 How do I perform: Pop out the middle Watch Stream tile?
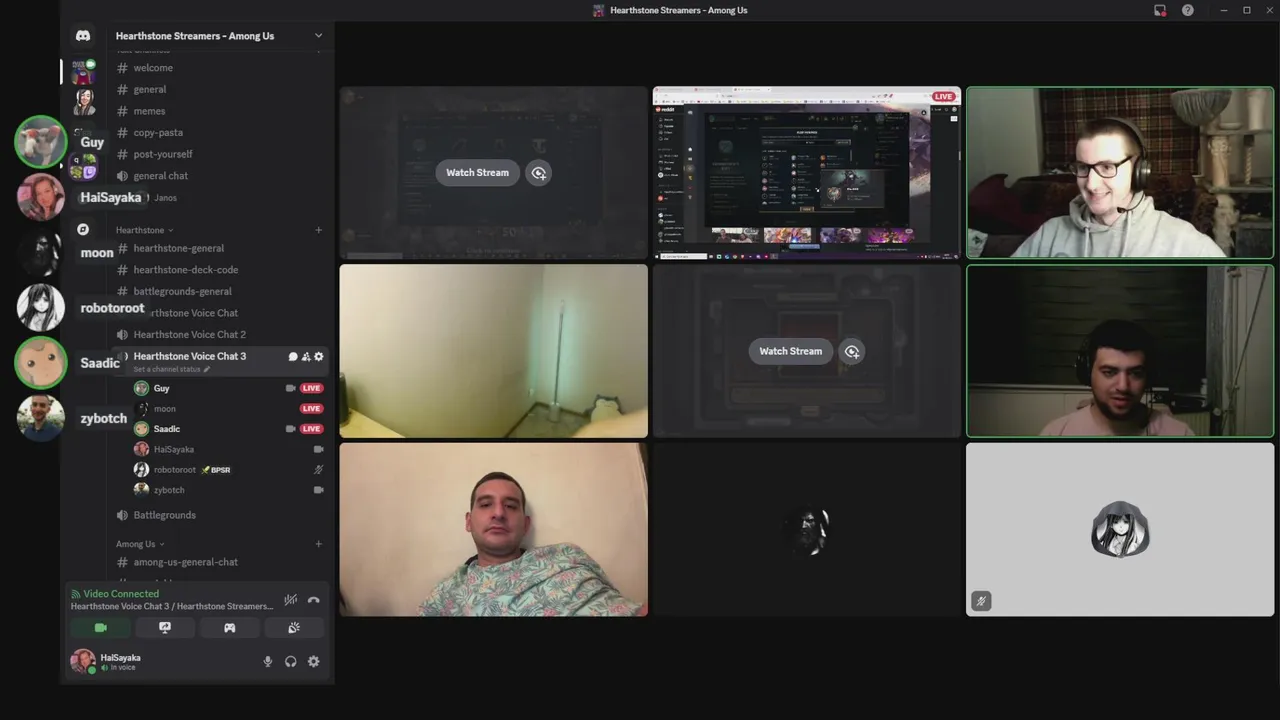tap(851, 351)
